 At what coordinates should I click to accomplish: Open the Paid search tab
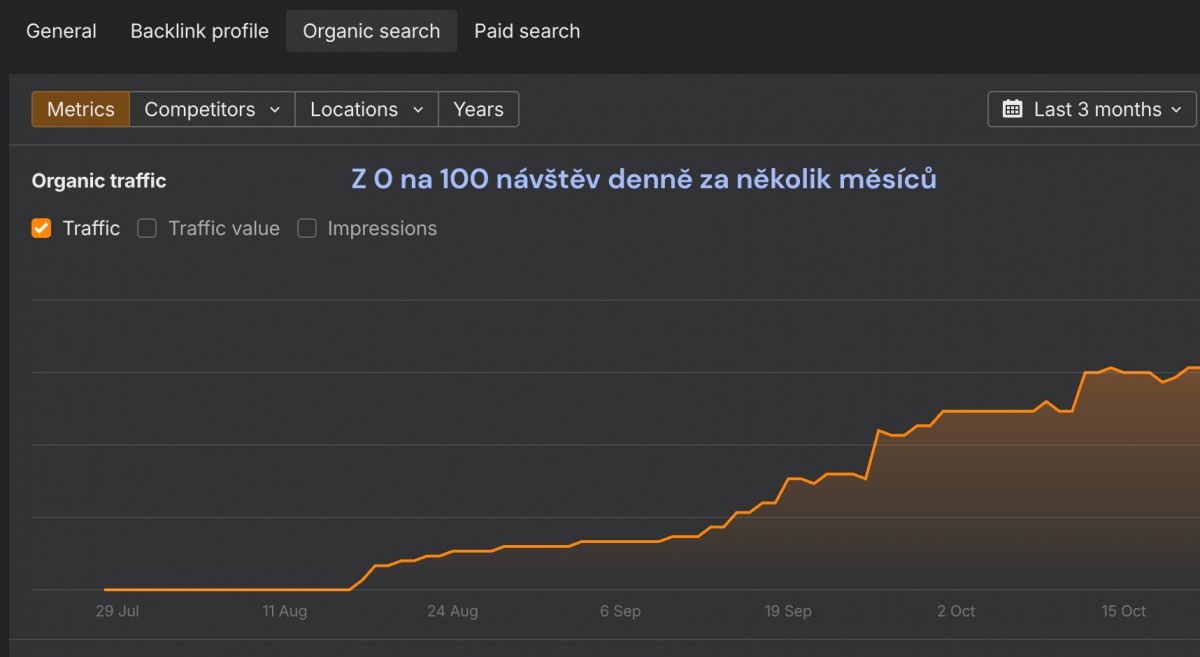coord(527,31)
